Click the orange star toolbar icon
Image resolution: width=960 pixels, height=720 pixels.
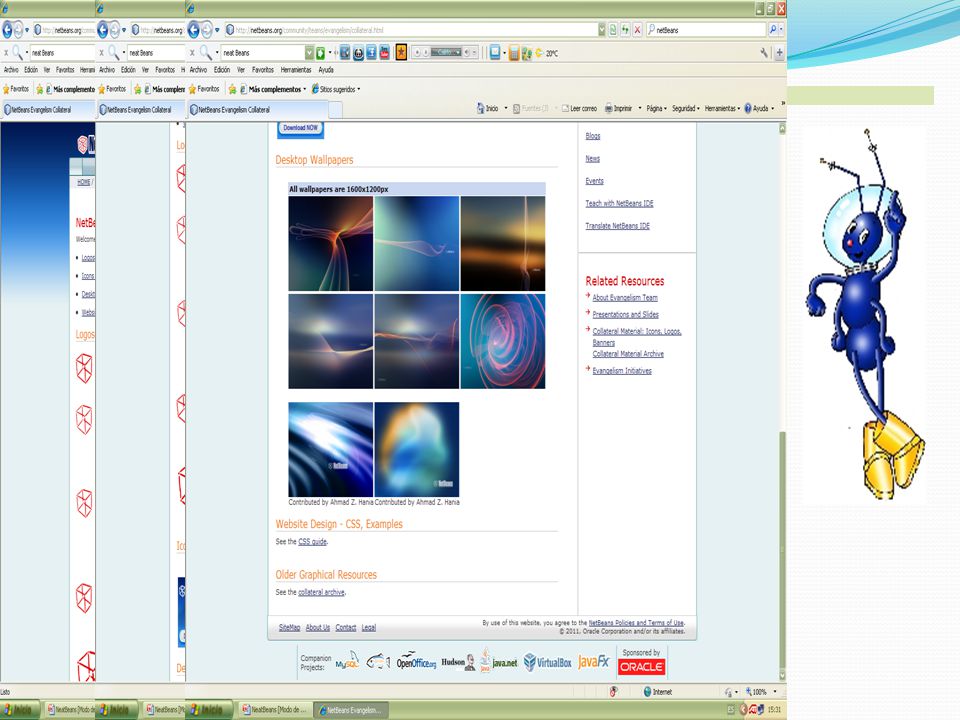tap(401, 53)
